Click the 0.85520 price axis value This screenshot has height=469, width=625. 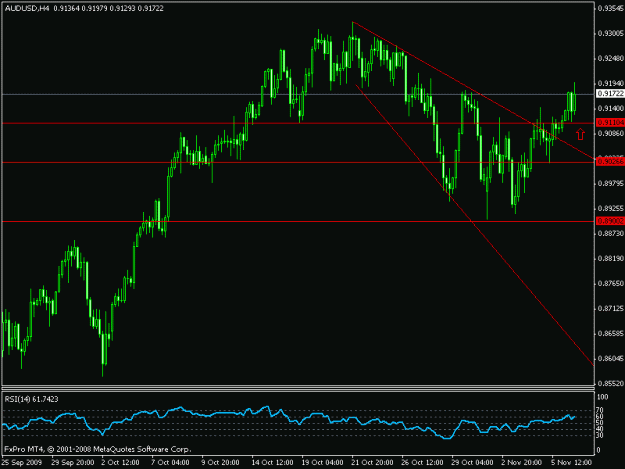pyautogui.click(x=610, y=384)
